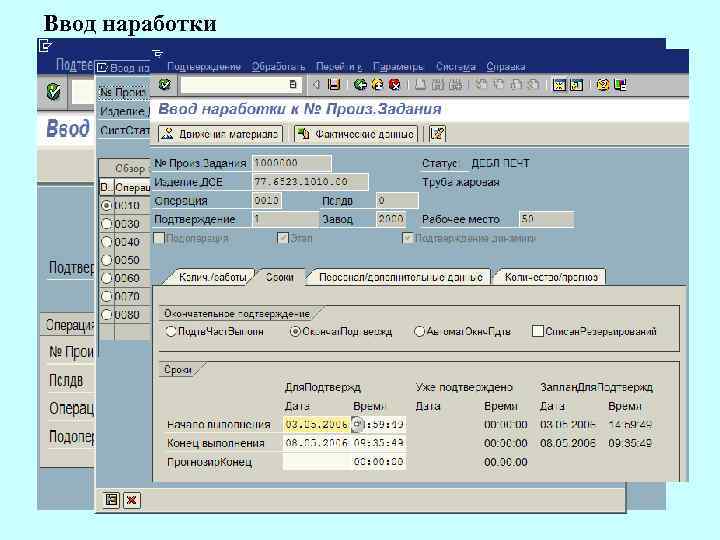Open value help on start time field
Screen dimensions: 720x540
357,424
